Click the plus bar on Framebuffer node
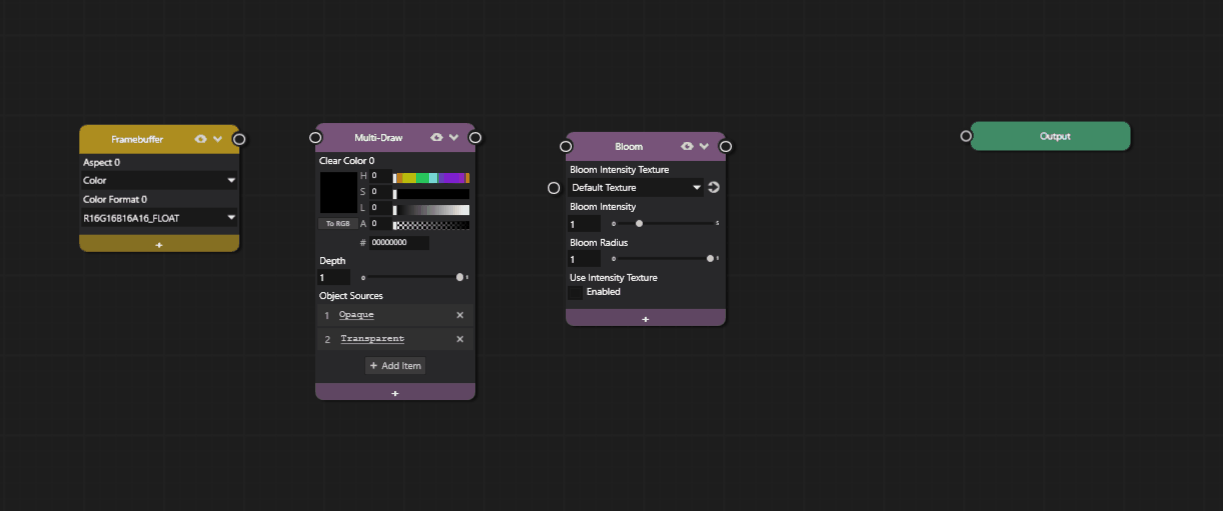1223x511 pixels. (x=159, y=244)
